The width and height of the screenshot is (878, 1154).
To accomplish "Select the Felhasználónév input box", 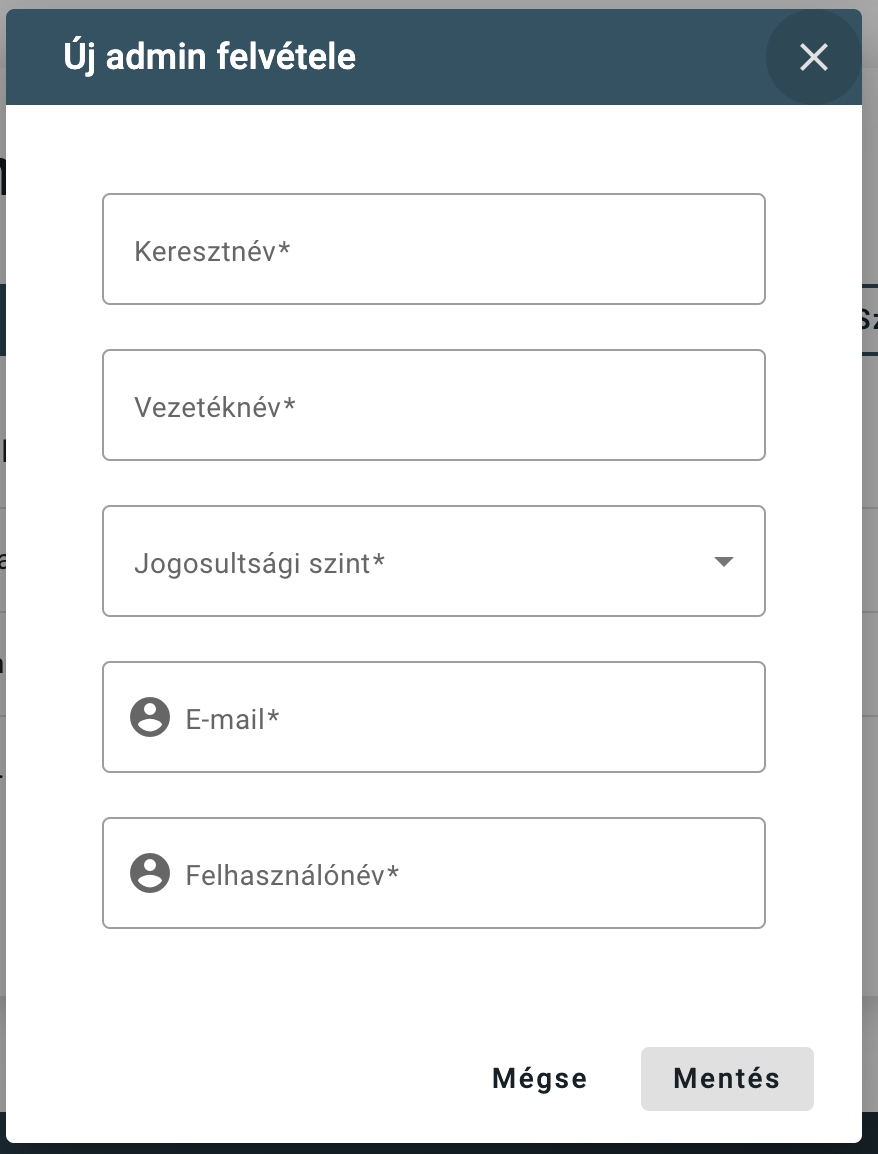I will point(433,873).
